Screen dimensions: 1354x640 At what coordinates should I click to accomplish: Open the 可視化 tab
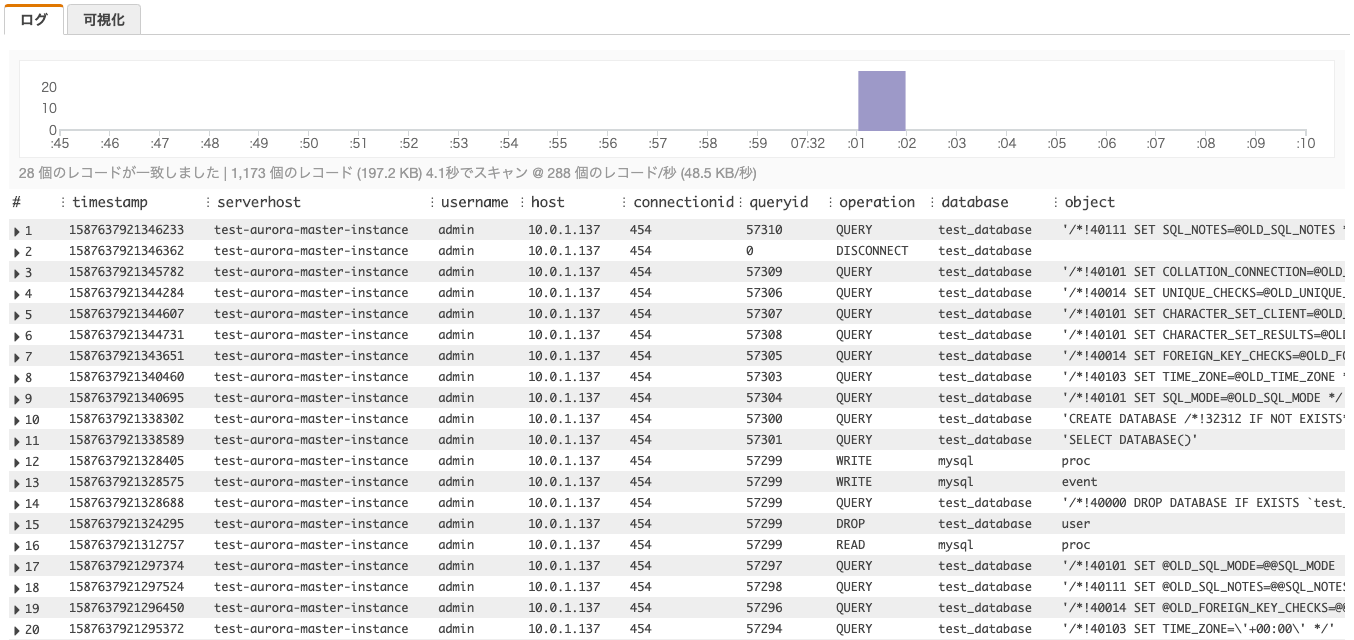point(103,19)
